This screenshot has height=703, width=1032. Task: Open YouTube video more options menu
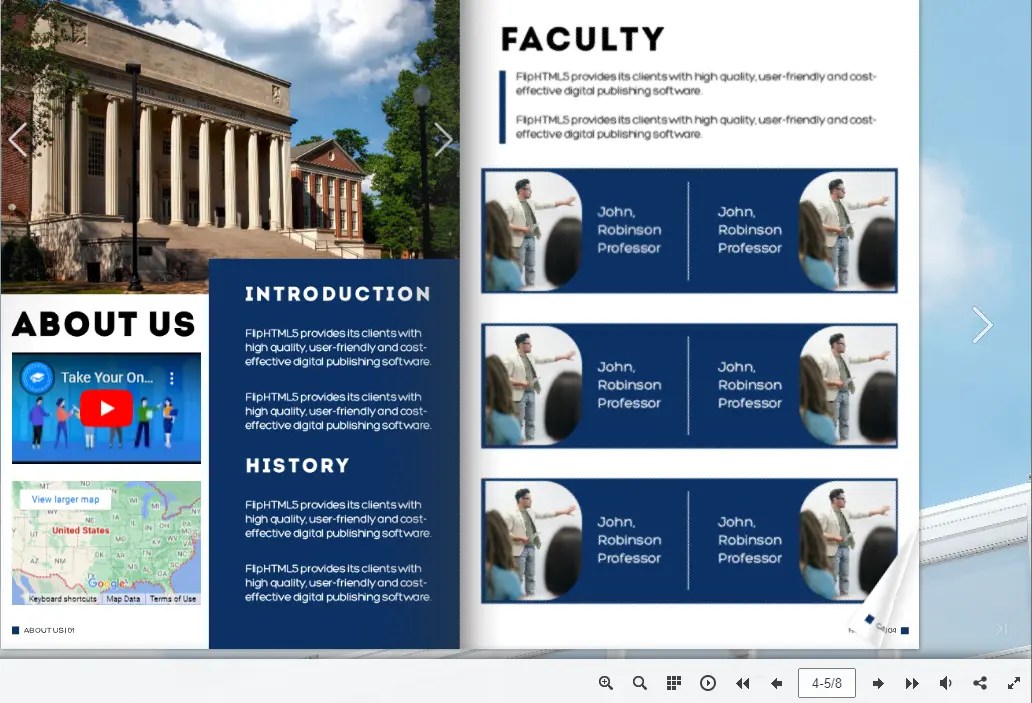pyautogui.click(x=172, y=378)
